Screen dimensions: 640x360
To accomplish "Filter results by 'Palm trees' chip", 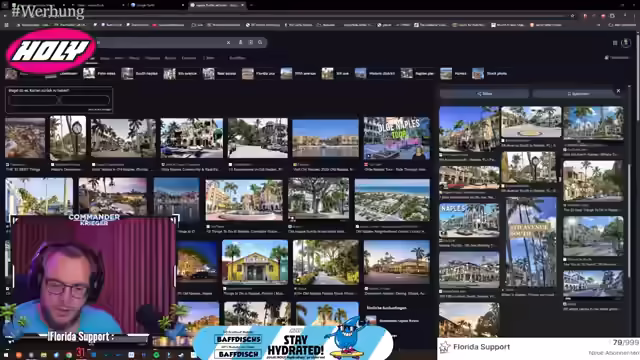I will pyautogui.click(x=100, y=73).
